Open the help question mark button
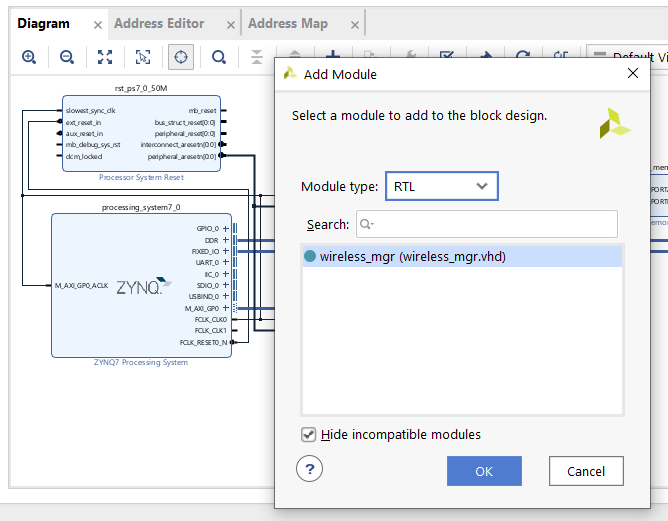The image size is (668, 521). point(310,469)
